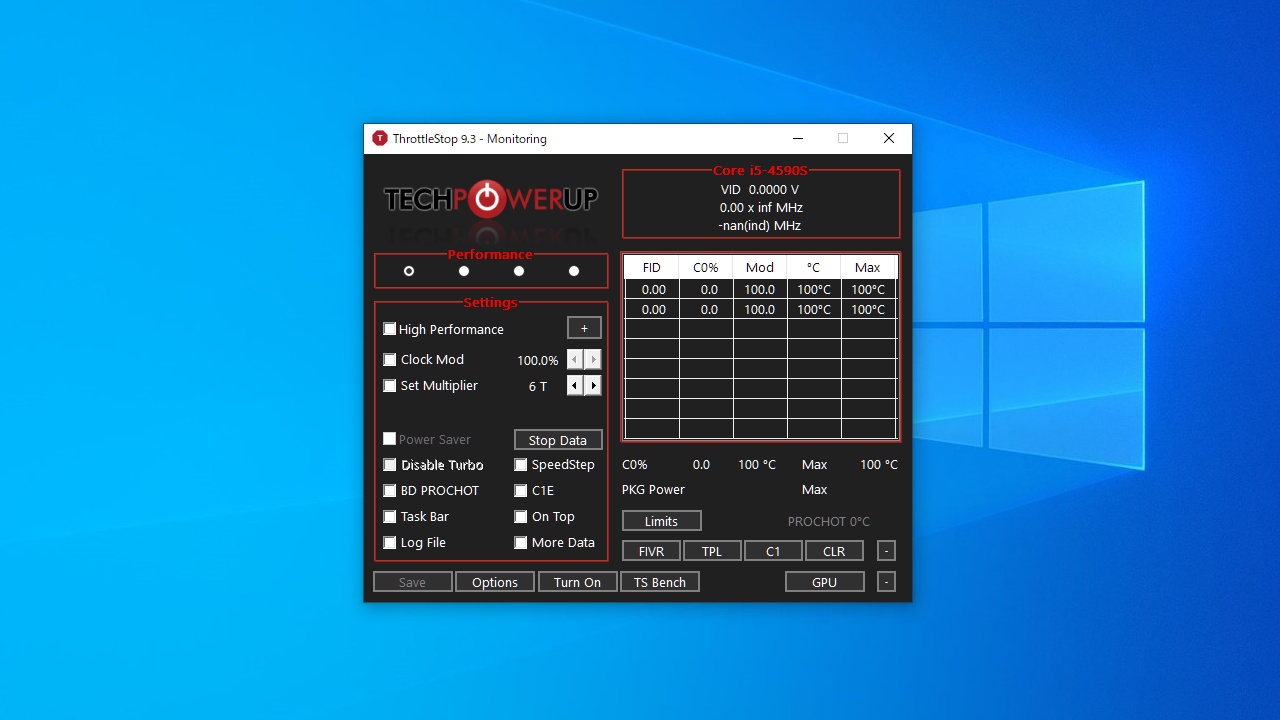The width and height of the screenshot is (1280, 720).
Task: Enable the Log File checkbox
Action: (x=390, y=543)
